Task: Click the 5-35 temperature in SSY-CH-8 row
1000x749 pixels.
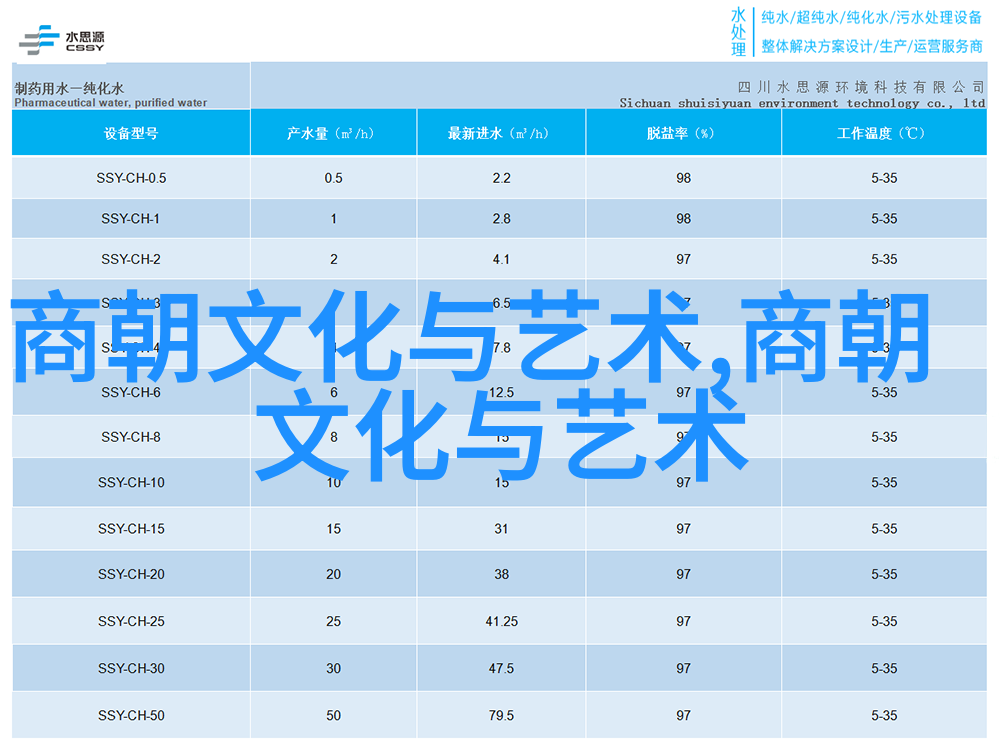Action: pyautogui.click(x=884, y=438)
